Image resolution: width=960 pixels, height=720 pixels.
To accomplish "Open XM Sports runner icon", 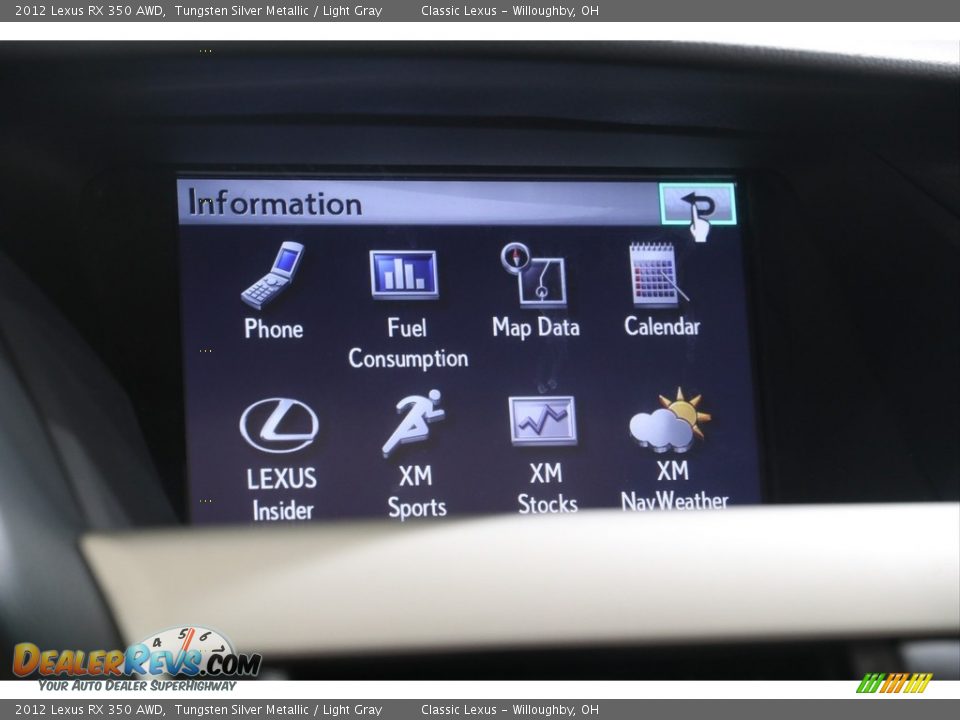I will pyautogui.click(x=414, y=422).
